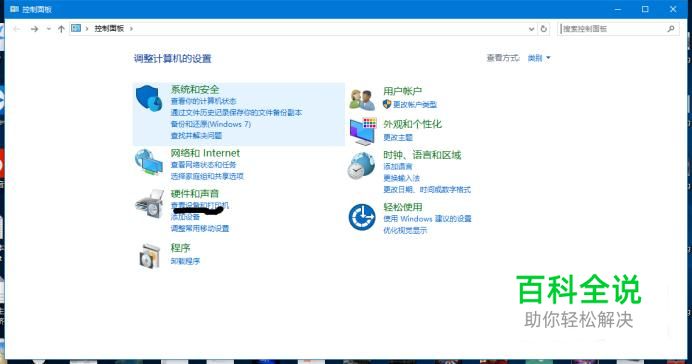
Task: Click the search magnifier icon
Action: tap(671, 29)
